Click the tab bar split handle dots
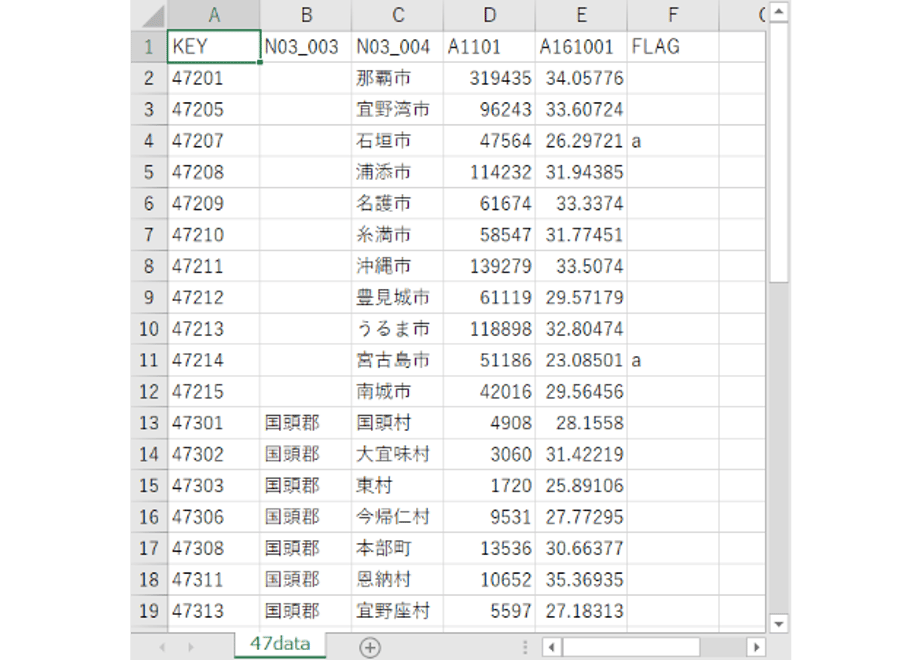The width and height of the screenshot is (924, 660). 524,647
